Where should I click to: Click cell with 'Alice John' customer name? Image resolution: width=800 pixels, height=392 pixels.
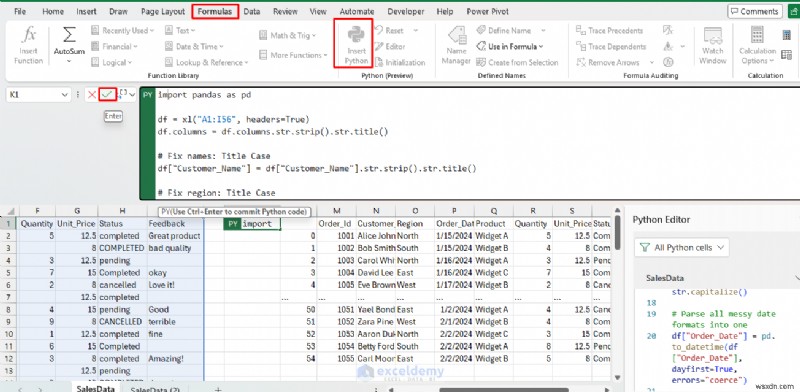coord(376,236)
